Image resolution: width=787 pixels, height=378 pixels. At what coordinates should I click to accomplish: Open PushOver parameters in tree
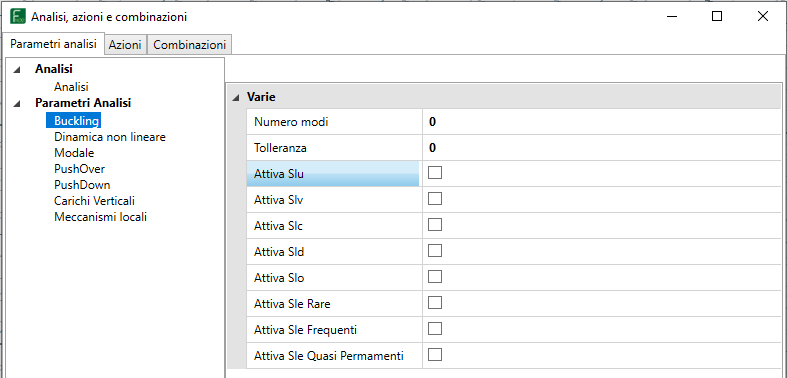click(79, 169)
